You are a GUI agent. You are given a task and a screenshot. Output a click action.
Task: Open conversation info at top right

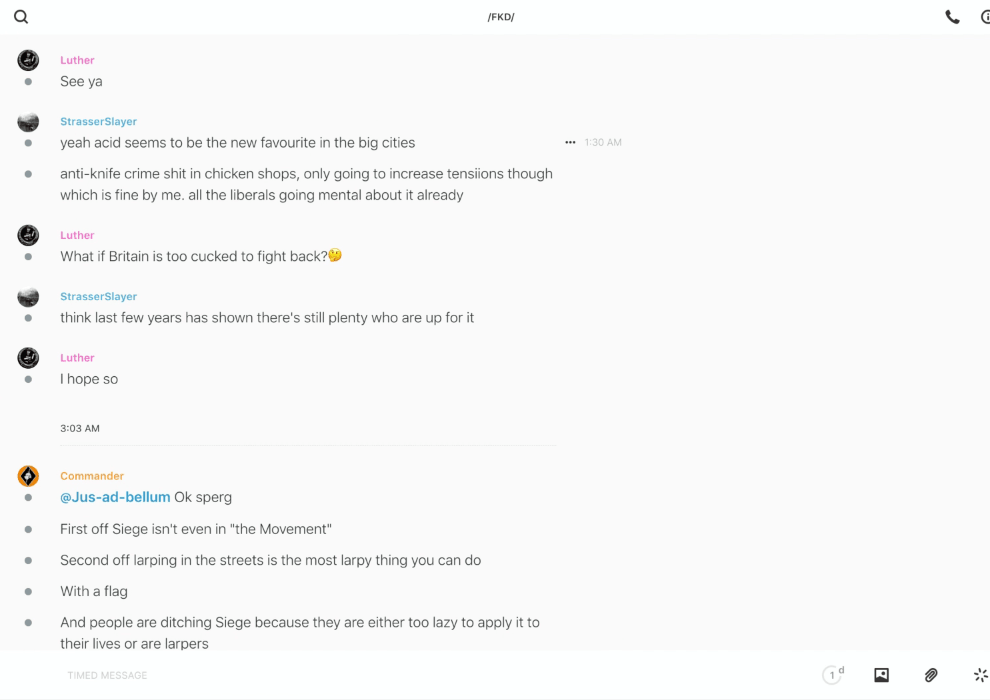[985, 17]
